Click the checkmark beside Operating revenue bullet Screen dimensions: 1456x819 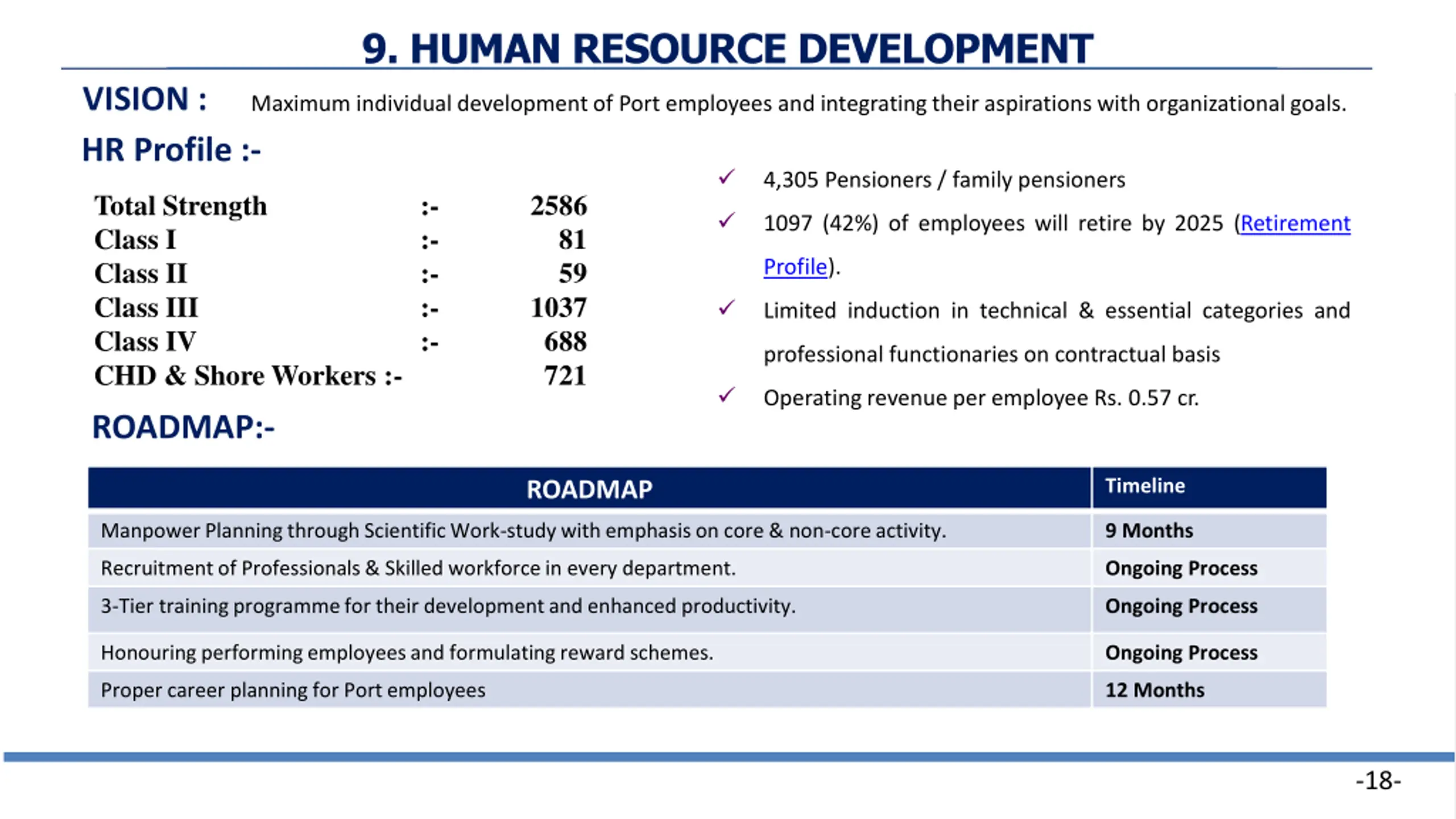pyautogui.click(x=727, y=395)
